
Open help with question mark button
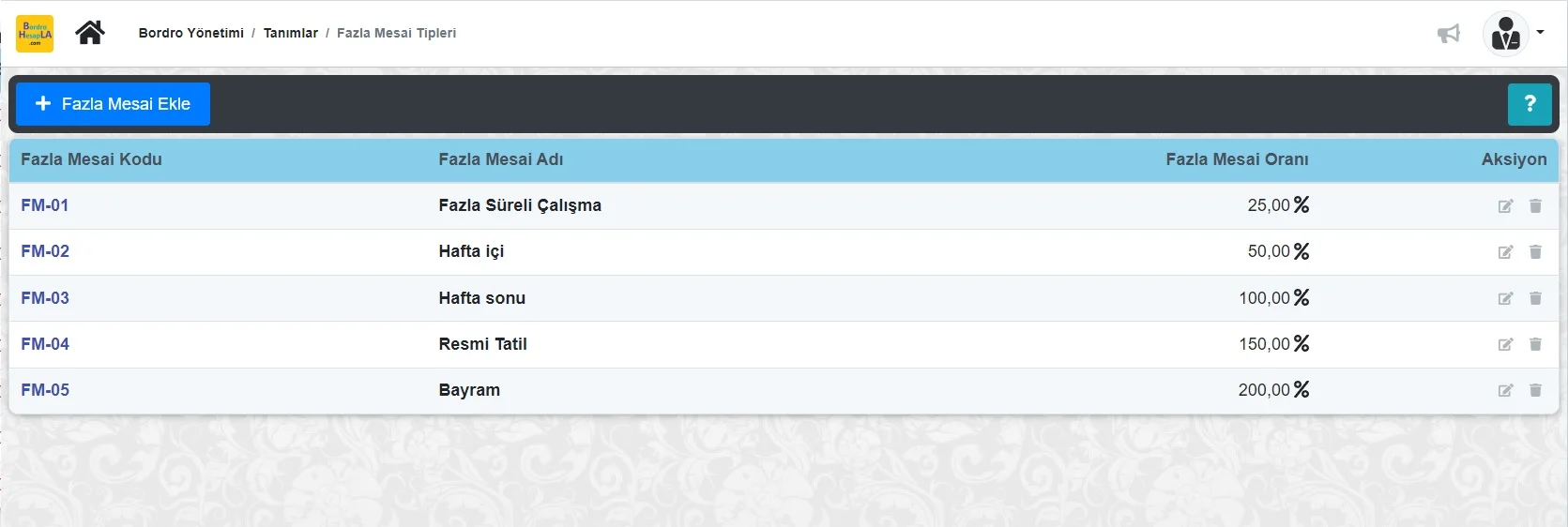point(1530,104)
